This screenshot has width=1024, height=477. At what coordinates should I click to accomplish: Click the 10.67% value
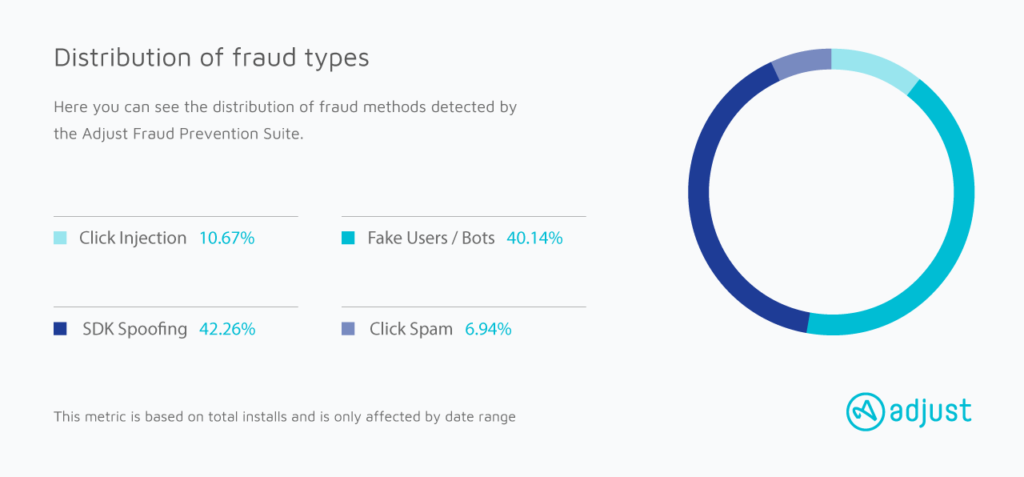click(227, 238)
